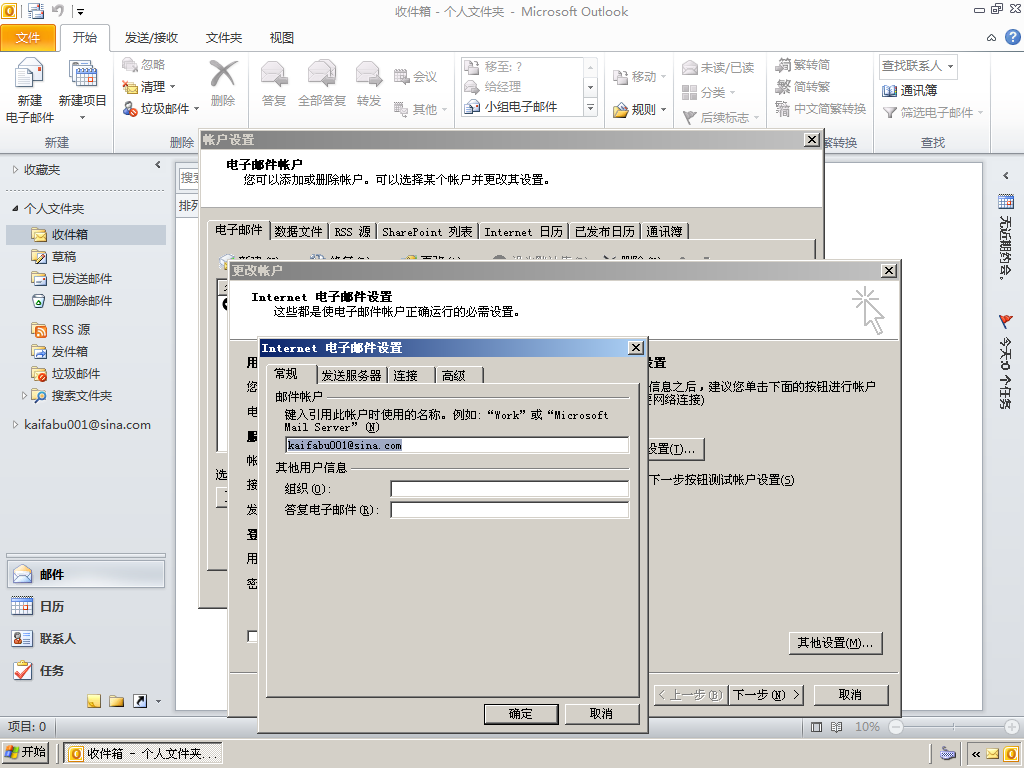Open the File (文件) tab
The width and height of the screenshot is (1024, 768).
pos(28,38)
